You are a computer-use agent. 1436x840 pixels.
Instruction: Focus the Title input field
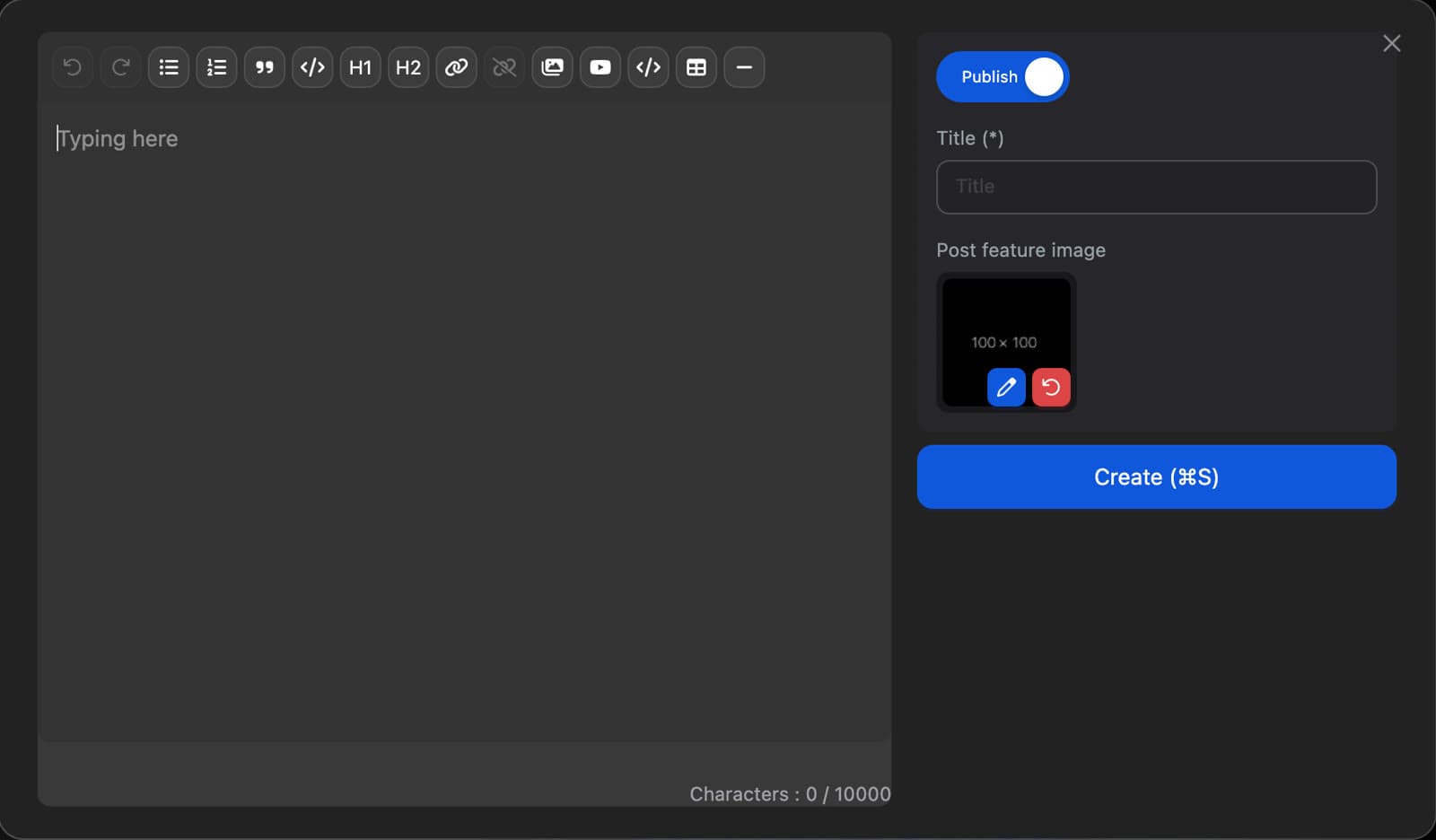tap(1156, 187)
